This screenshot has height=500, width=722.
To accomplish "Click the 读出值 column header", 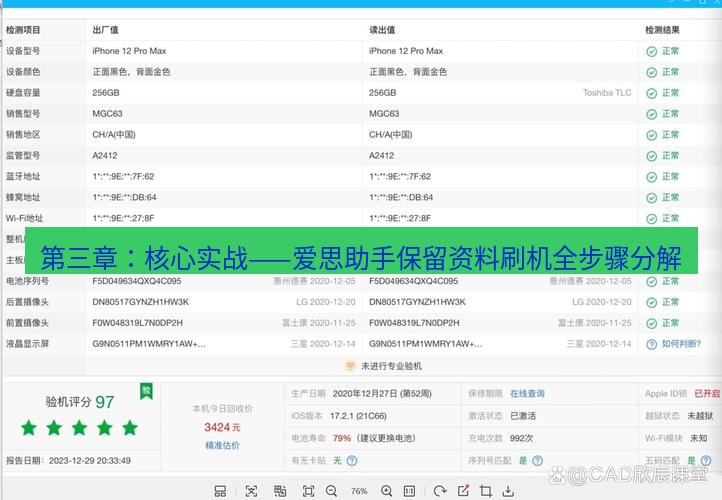I will tap(382, 30).
